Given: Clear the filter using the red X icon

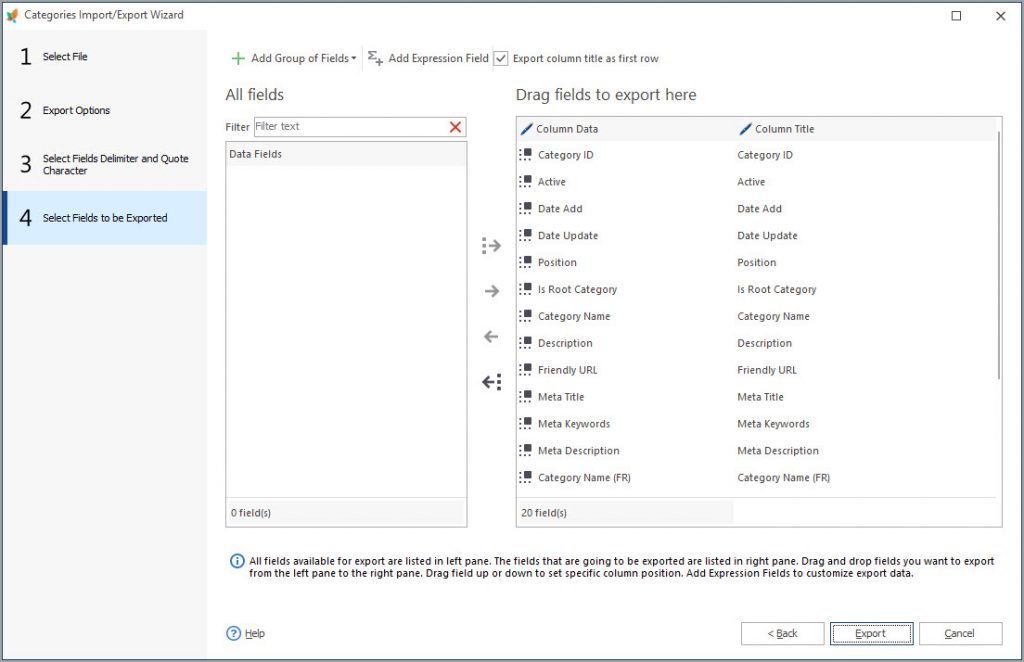Looking at the screenshot, I should (x=456, y=127).
